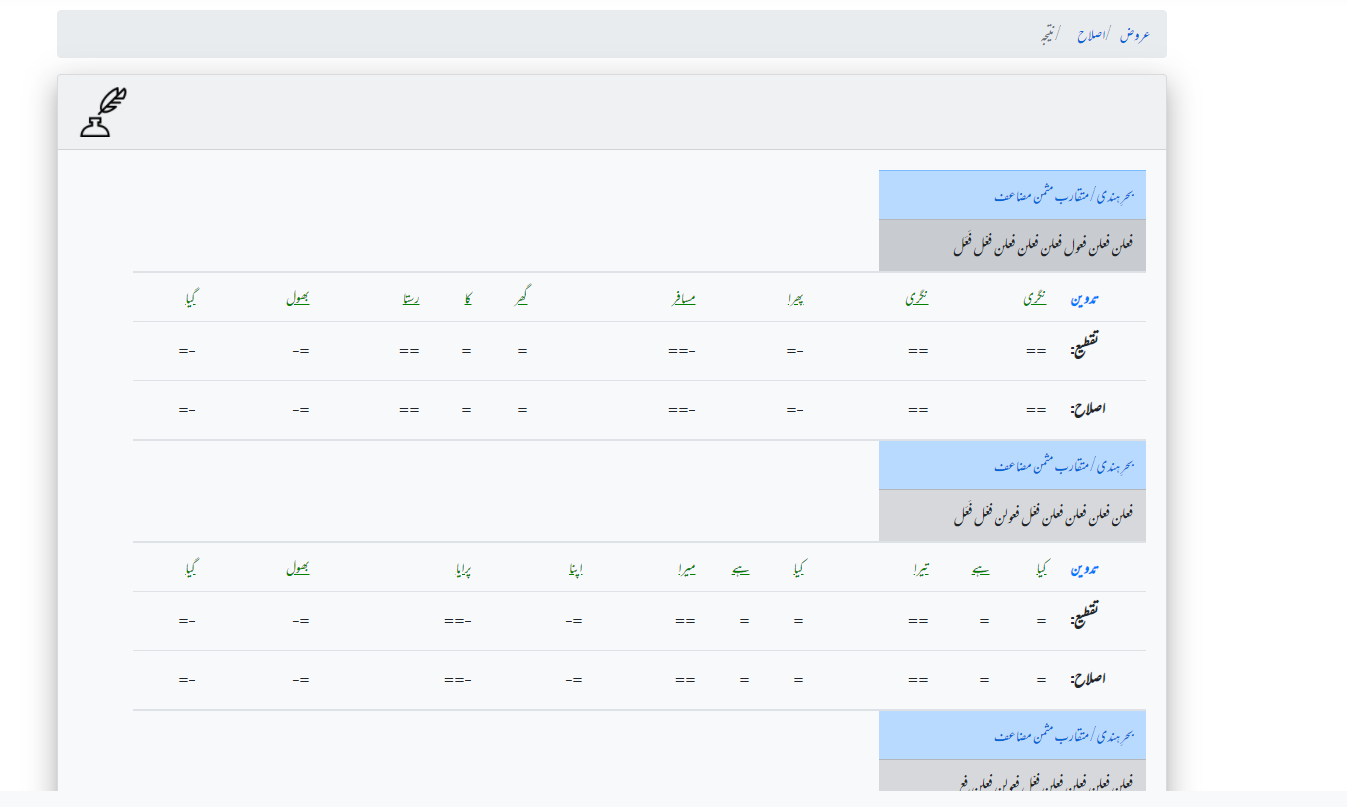Open تدوین link of the first verse

click(x=1085, y=298)
